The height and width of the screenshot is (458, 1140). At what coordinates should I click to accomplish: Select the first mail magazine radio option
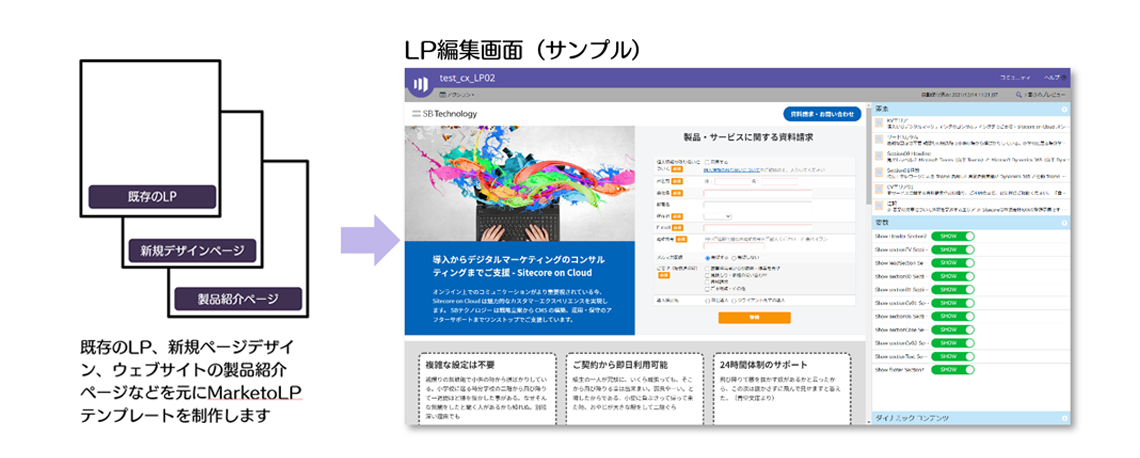[707, 257]
